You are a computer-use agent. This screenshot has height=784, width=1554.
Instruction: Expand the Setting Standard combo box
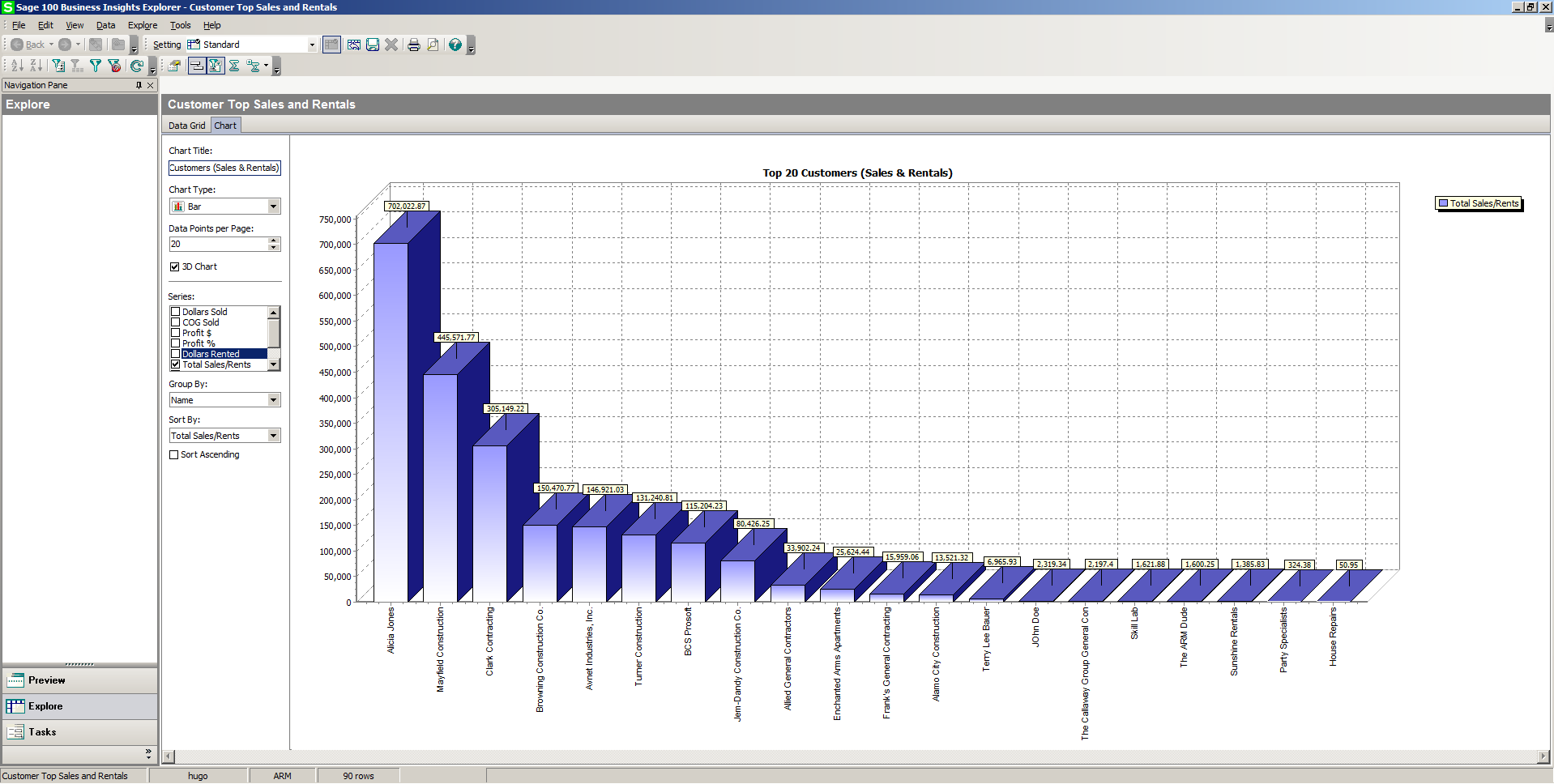(x=312, y=45)
